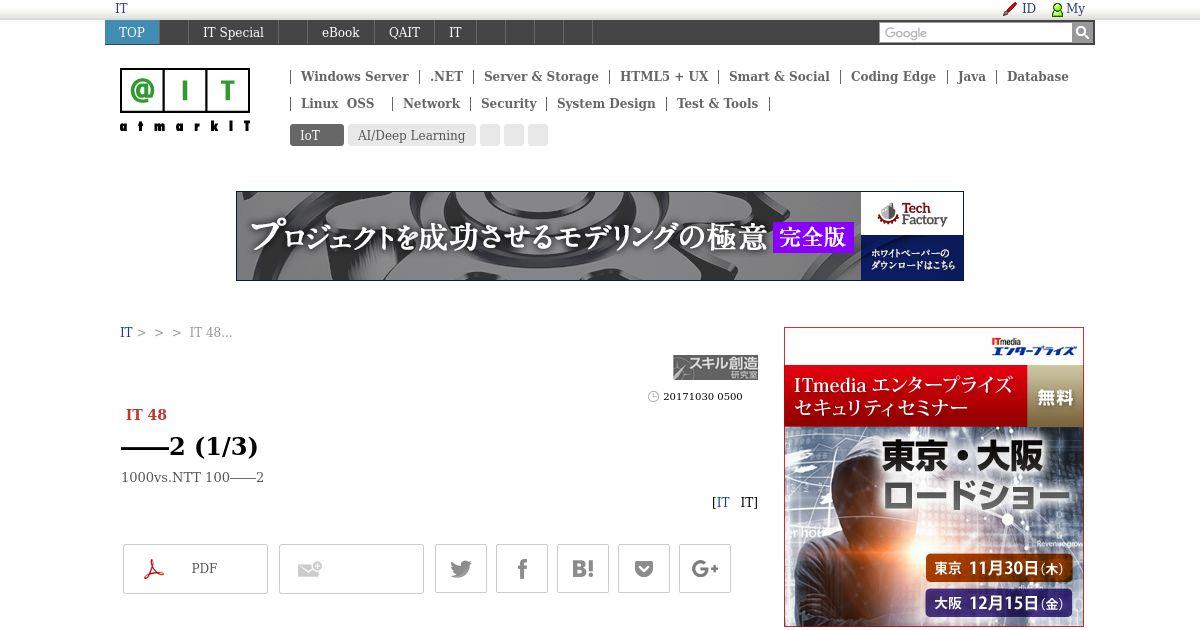Click the My link at top right

(1075, 8)
